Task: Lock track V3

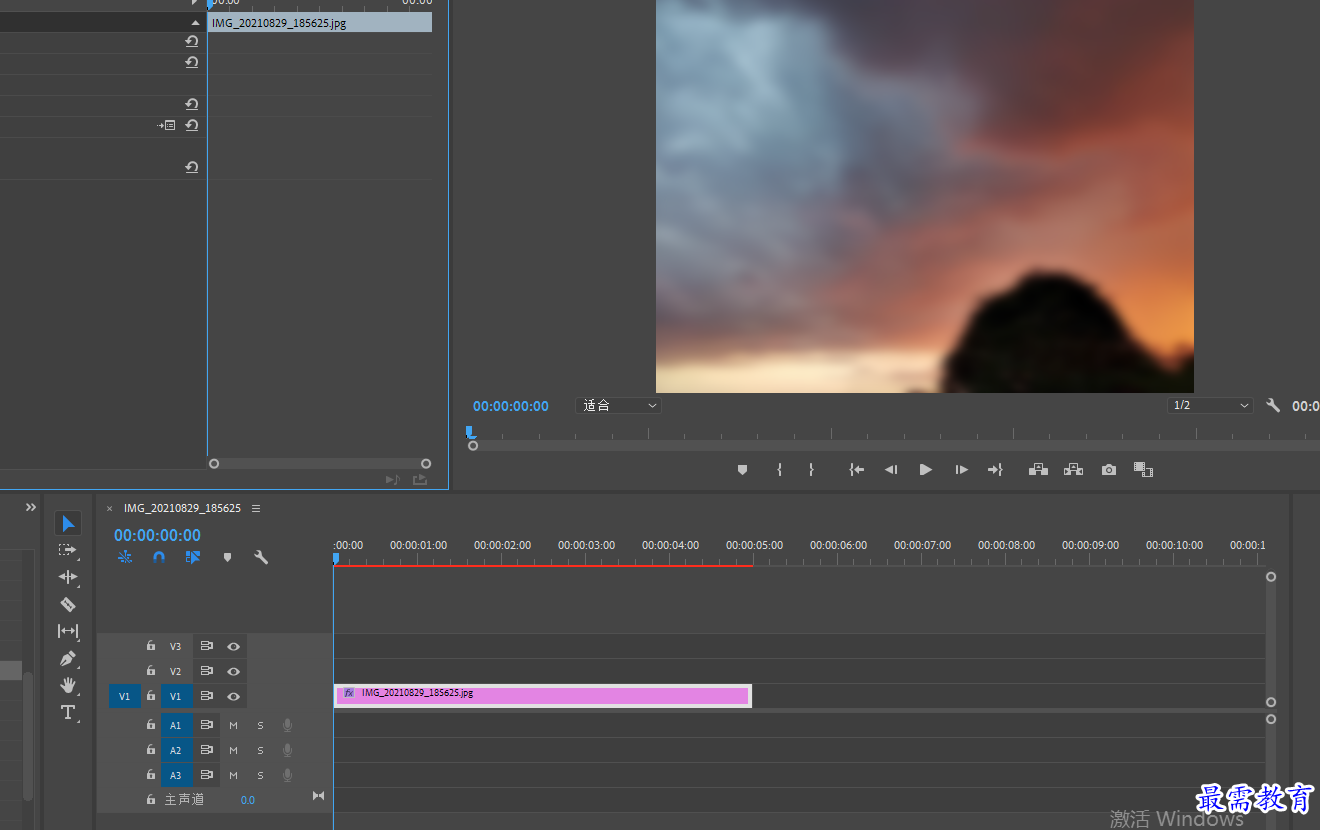Action: (x=151, y=646)
